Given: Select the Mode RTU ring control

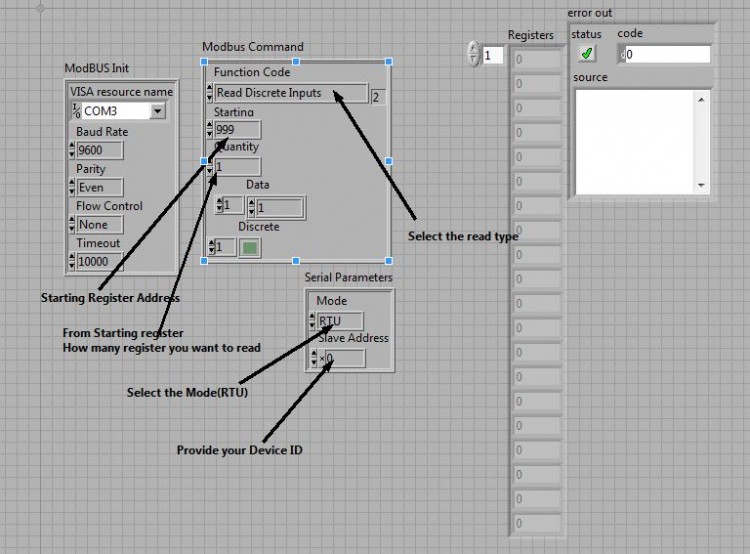Looking at the screenshot, I should coord(340,321).
